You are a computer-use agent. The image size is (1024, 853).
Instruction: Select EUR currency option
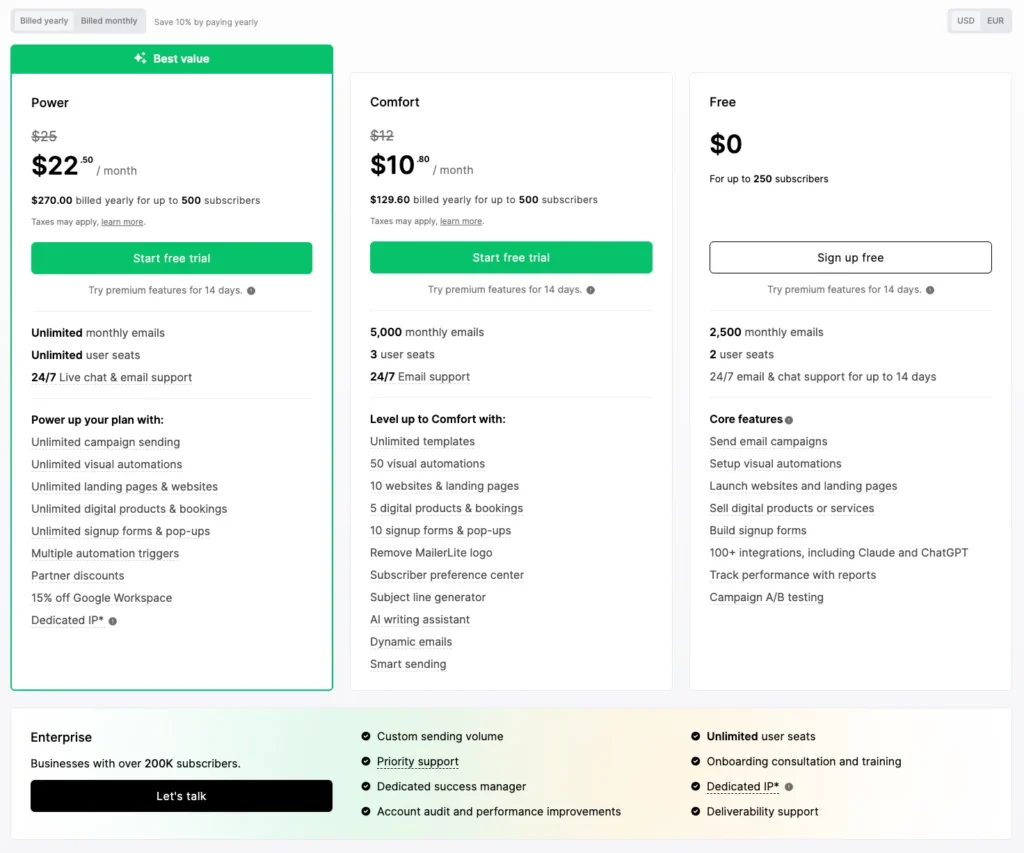(x=995, y=21)
